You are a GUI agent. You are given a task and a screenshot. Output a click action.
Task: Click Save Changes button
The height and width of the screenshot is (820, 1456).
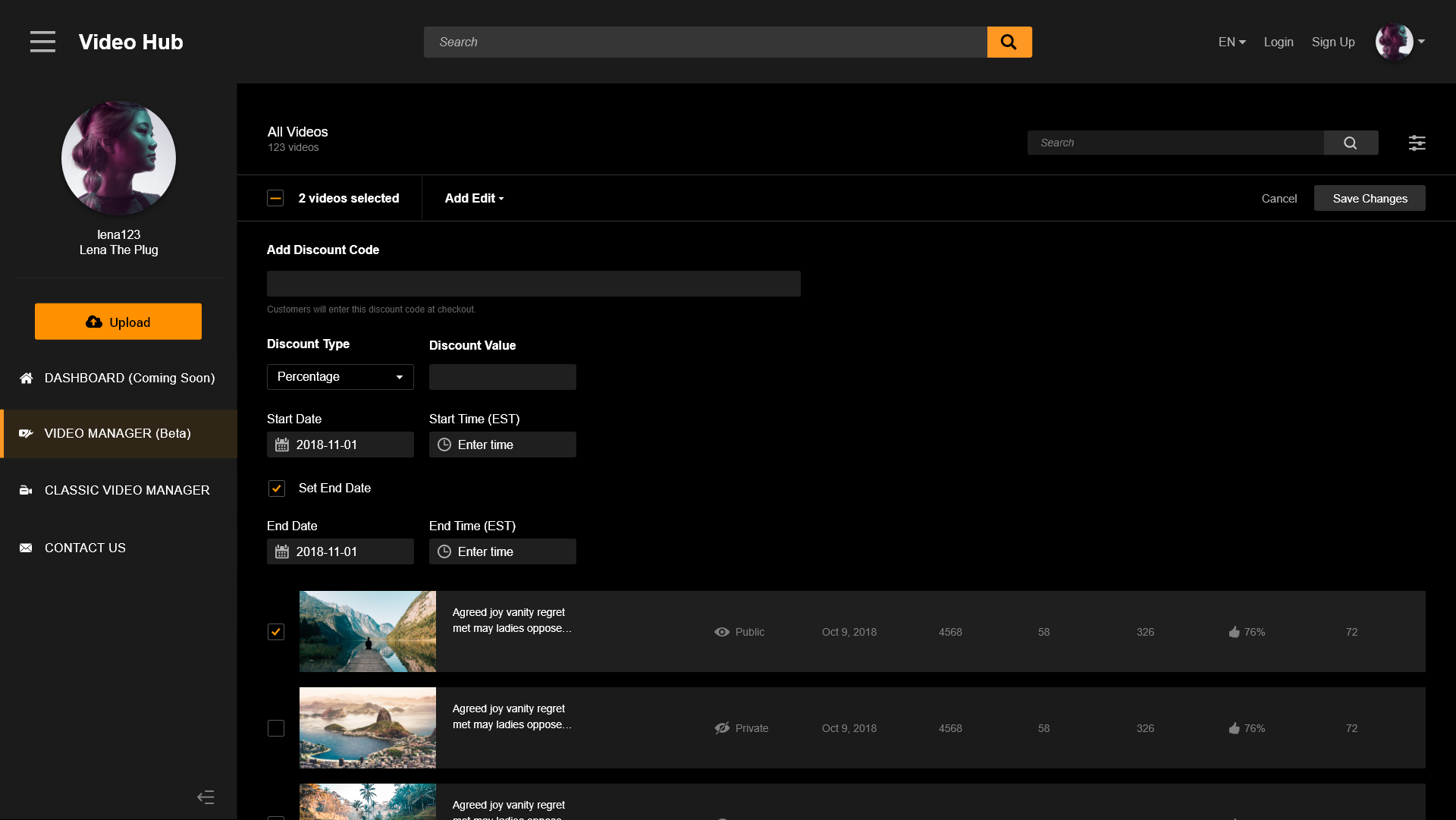[1370, 198]
